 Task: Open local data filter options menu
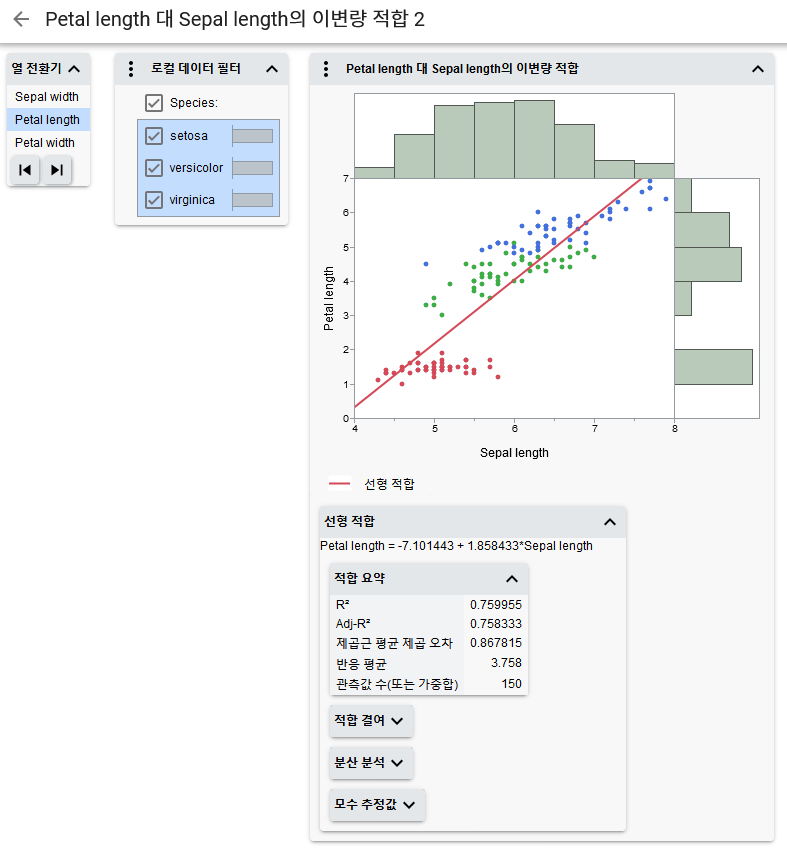(131, 69)
